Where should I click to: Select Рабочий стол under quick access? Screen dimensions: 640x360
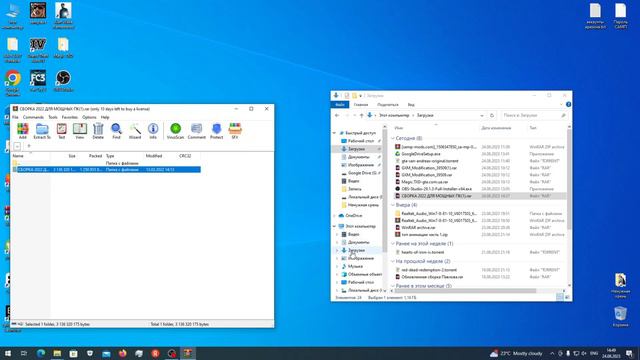360,141
